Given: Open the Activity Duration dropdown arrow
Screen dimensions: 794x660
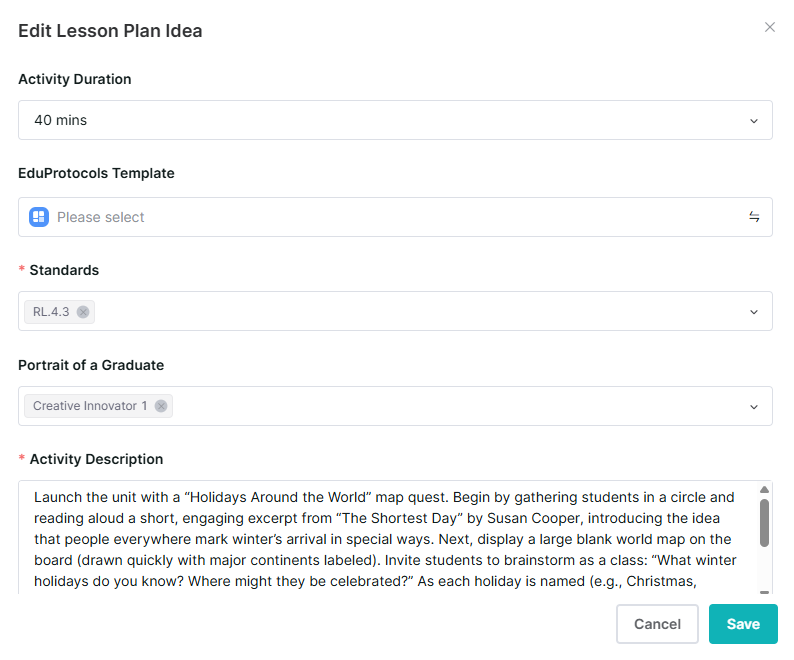Looking at the screenshot, I should point(754,121).
